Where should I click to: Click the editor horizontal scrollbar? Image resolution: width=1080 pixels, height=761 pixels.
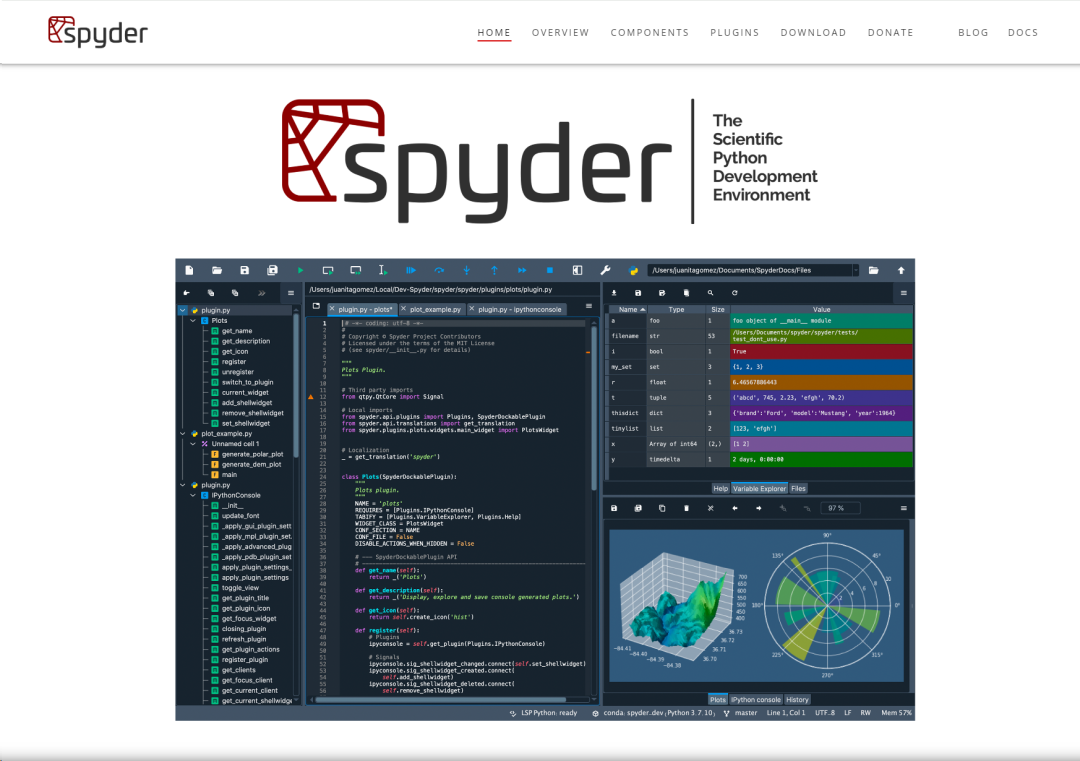[x=441, y=700]
